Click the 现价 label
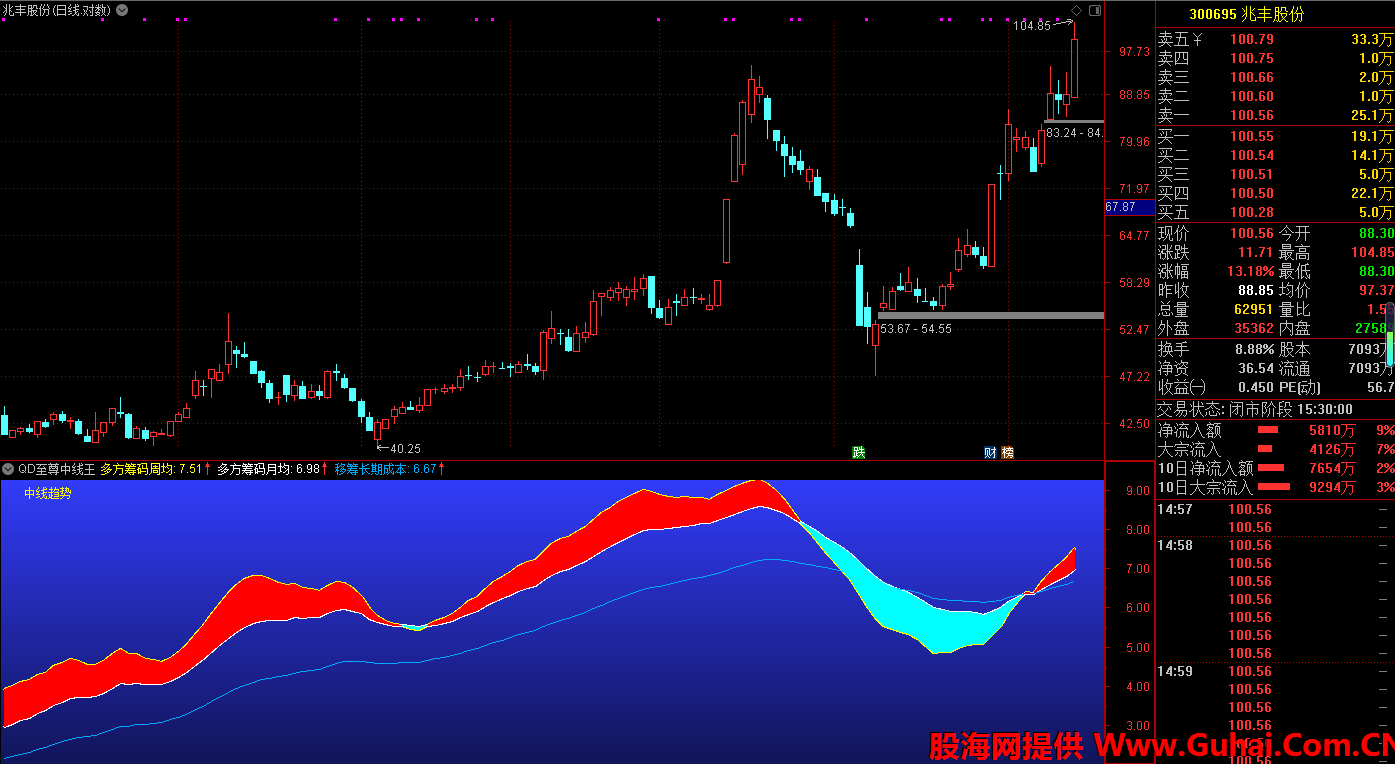The height and width of the screenshot is (764, 1395). tap(1174, 233)
